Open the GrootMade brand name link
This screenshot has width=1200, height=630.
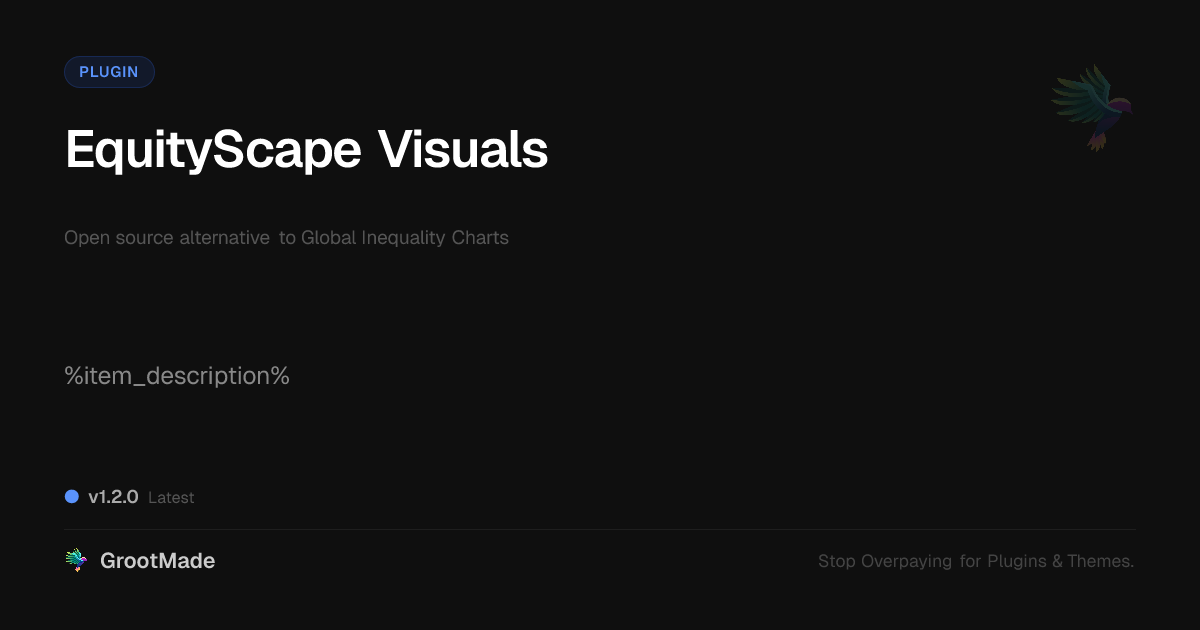click(157, 561)
